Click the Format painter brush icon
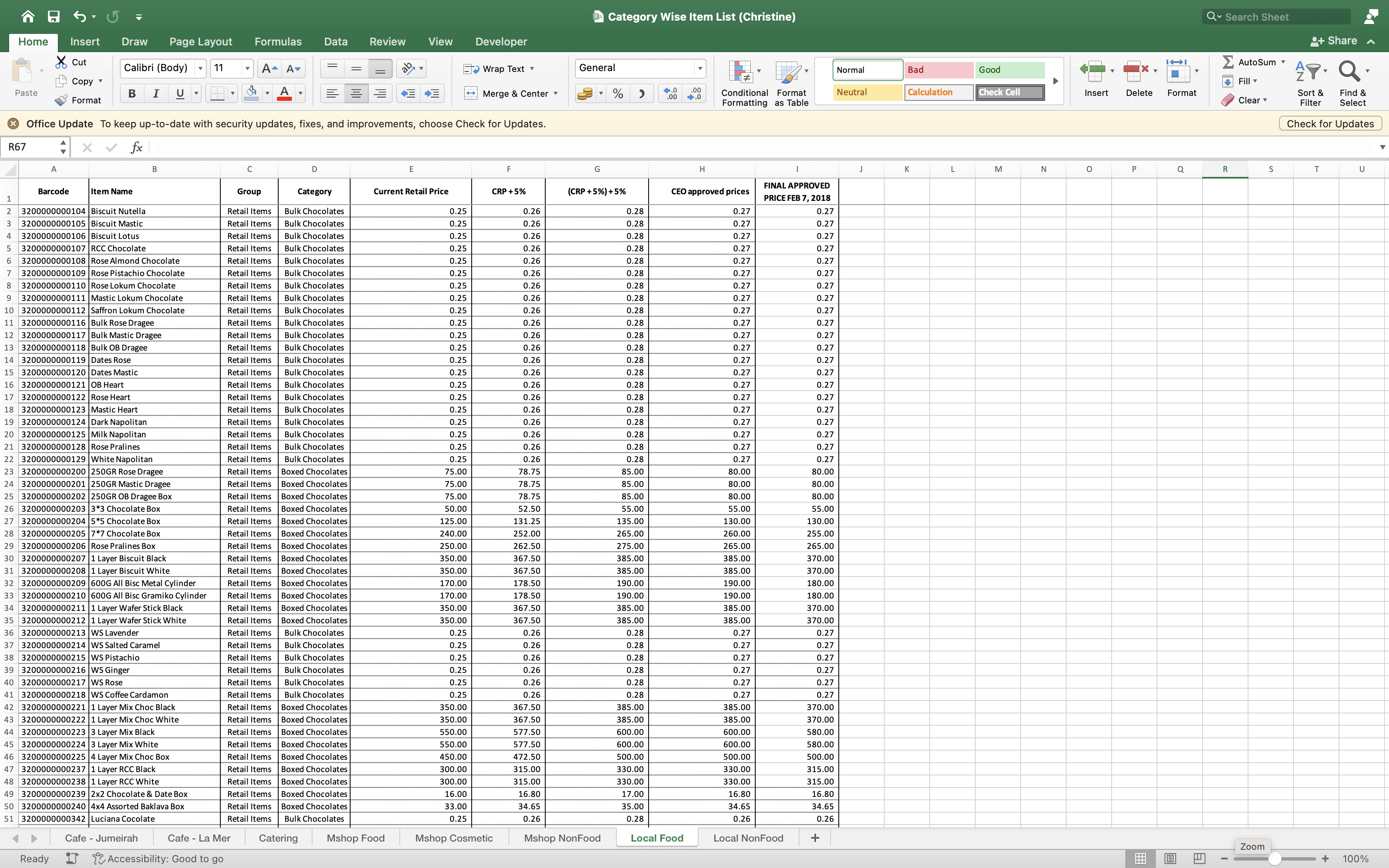The height and width of the screenshot is (868, 1389). (62, 100)
